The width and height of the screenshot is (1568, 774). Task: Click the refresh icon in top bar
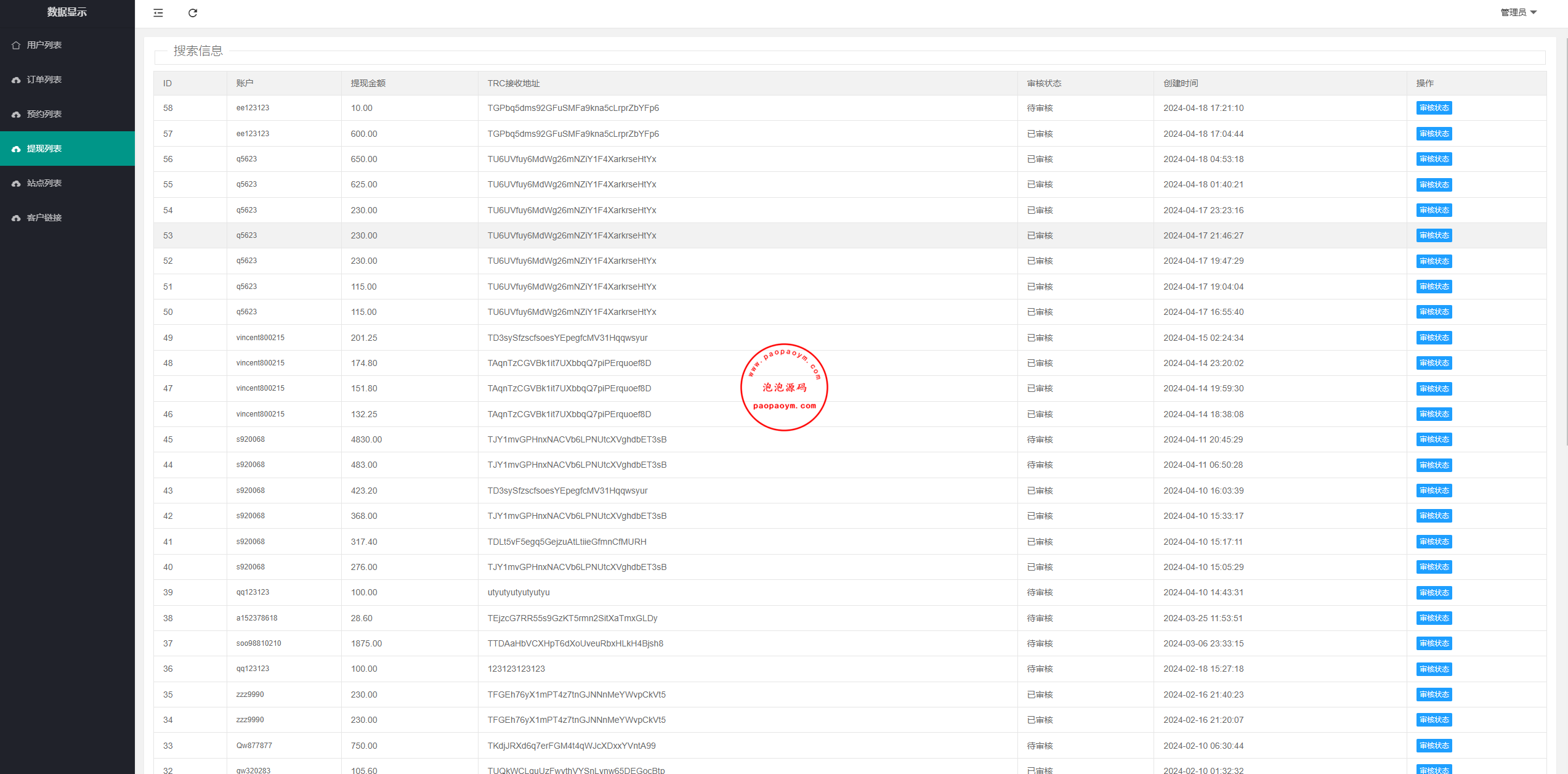click(x=193, y=13)
